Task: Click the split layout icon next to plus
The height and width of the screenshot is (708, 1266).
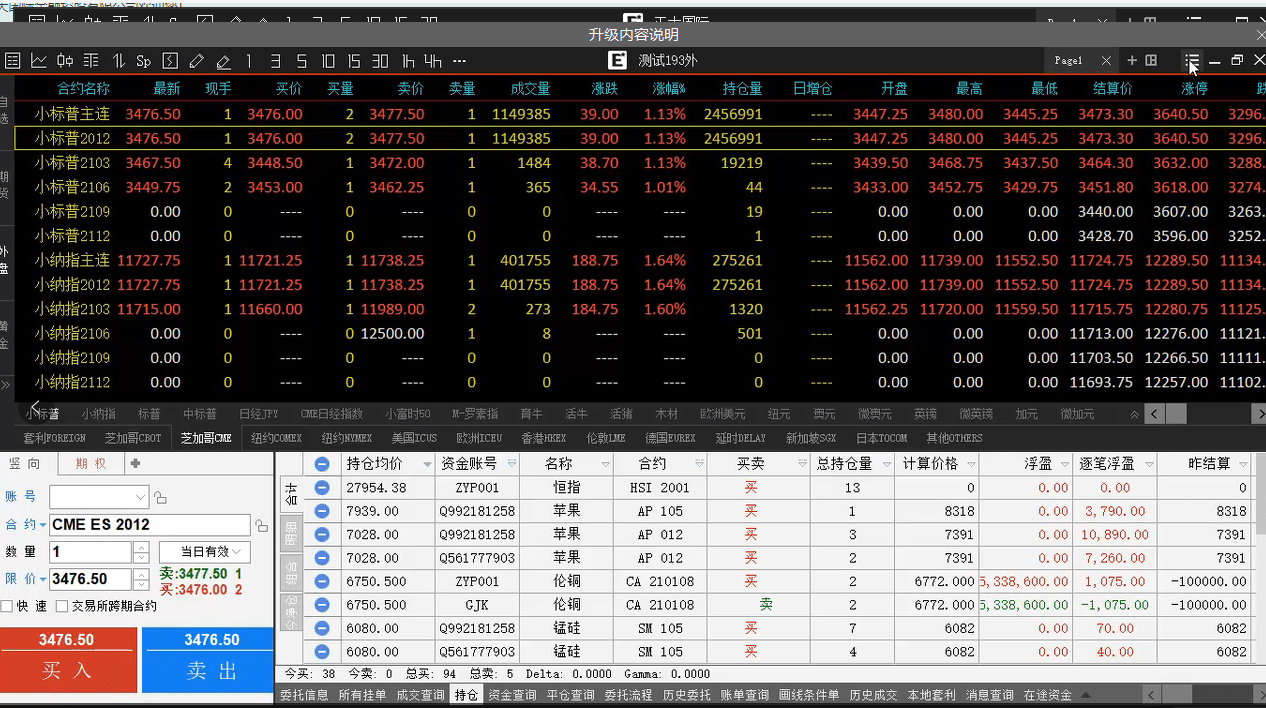Action: coord(1151,61)
